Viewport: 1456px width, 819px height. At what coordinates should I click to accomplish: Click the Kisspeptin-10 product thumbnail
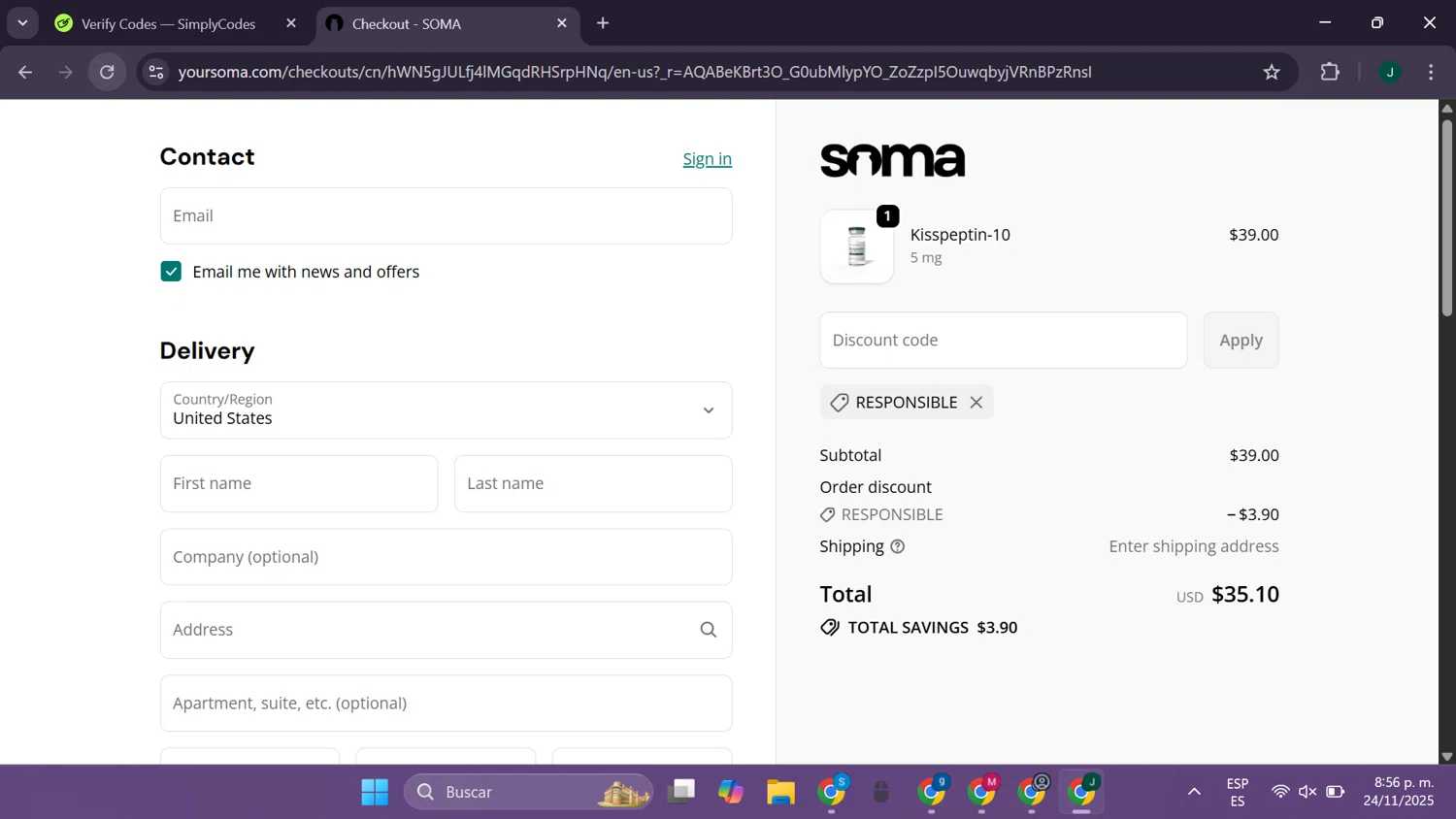857,246
